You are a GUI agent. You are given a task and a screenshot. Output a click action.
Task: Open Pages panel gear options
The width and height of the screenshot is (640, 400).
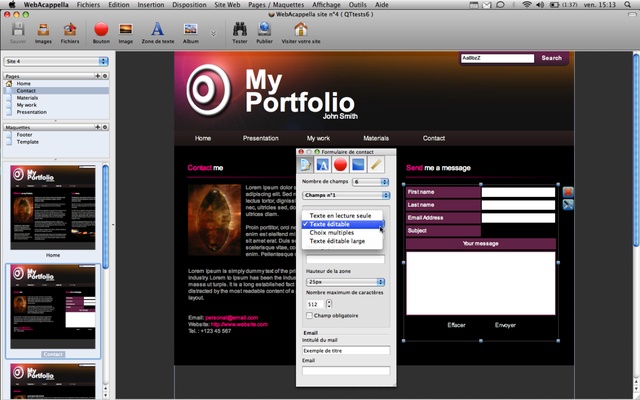[105, 76]
